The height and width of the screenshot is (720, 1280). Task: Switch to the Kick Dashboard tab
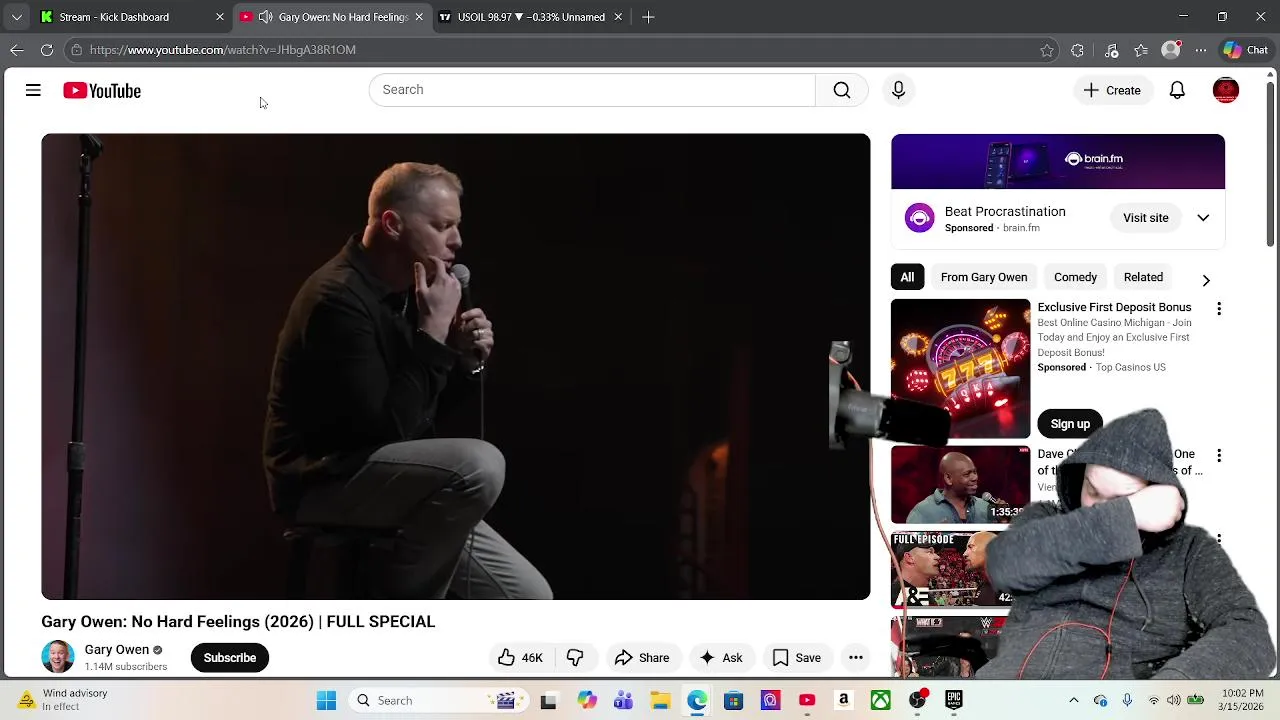pyautogui.click(x=130, y=17)
